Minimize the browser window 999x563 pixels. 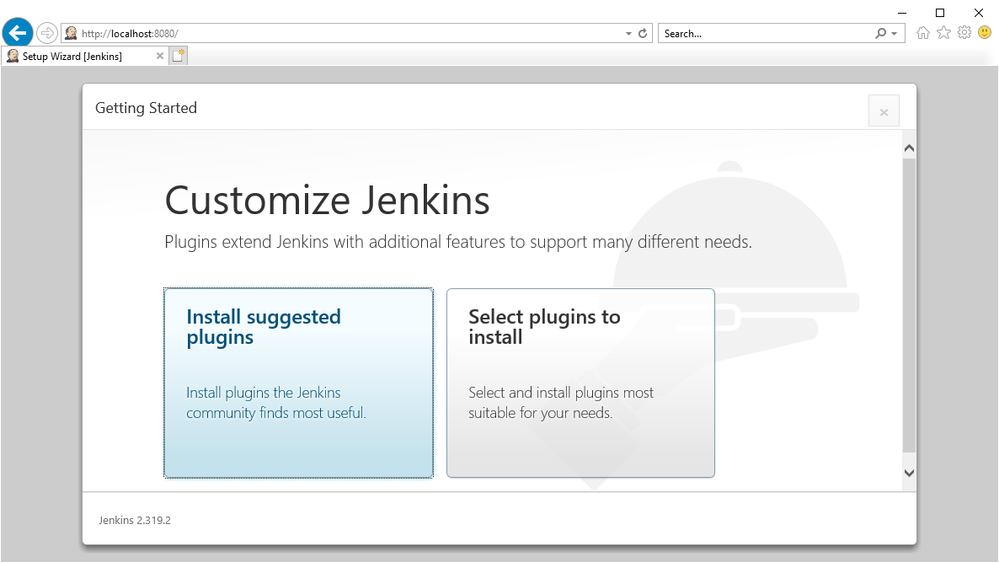click(902, 13)
